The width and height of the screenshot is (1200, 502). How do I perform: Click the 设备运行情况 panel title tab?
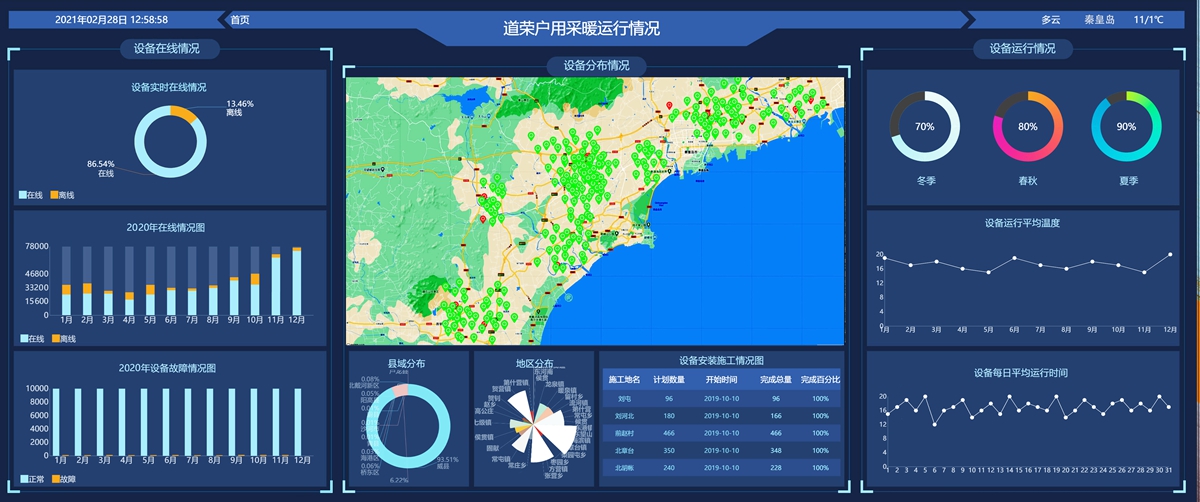coord(1022,48)
